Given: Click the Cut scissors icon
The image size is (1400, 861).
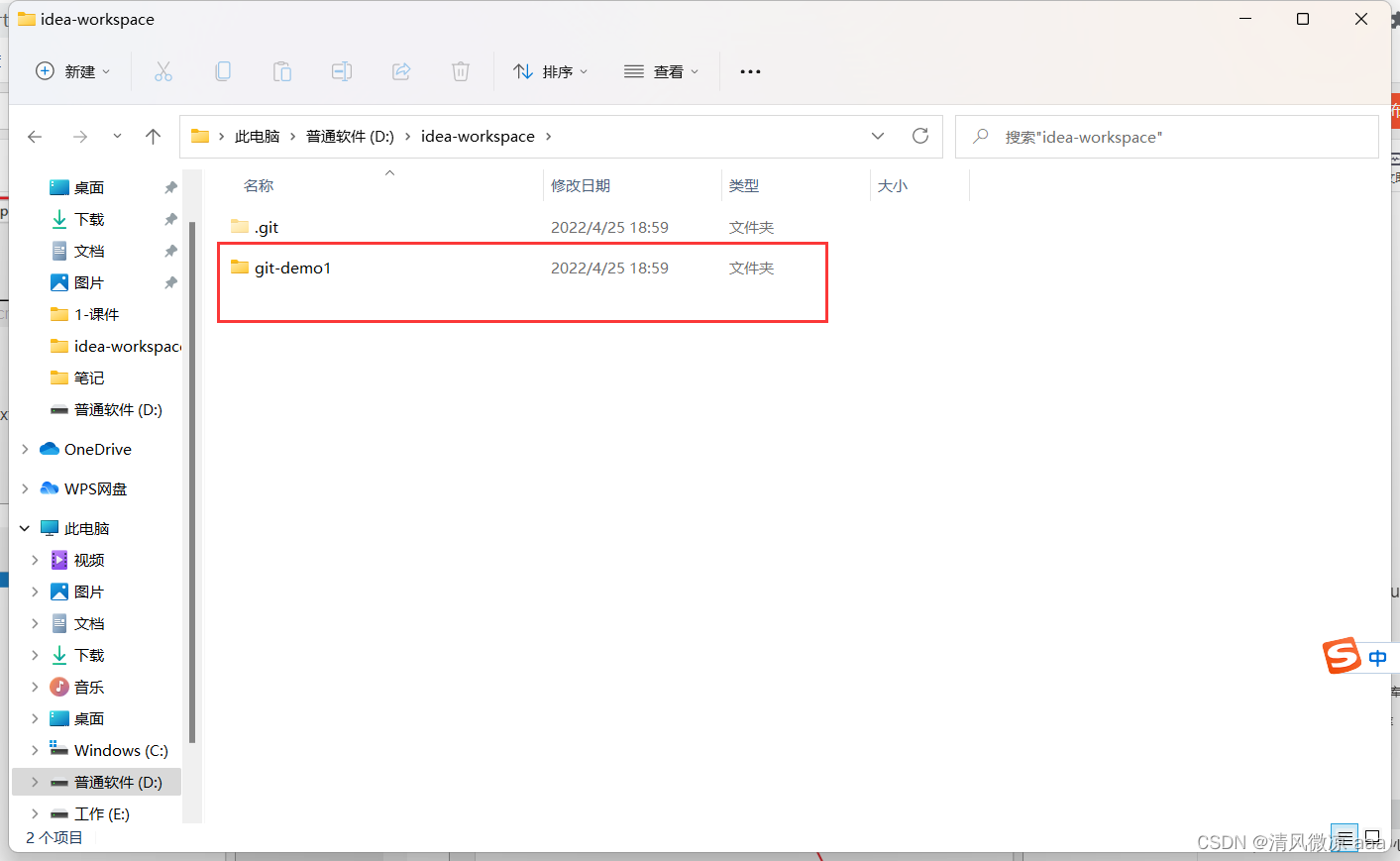Looking at the screenshot, I should (163, 71).
